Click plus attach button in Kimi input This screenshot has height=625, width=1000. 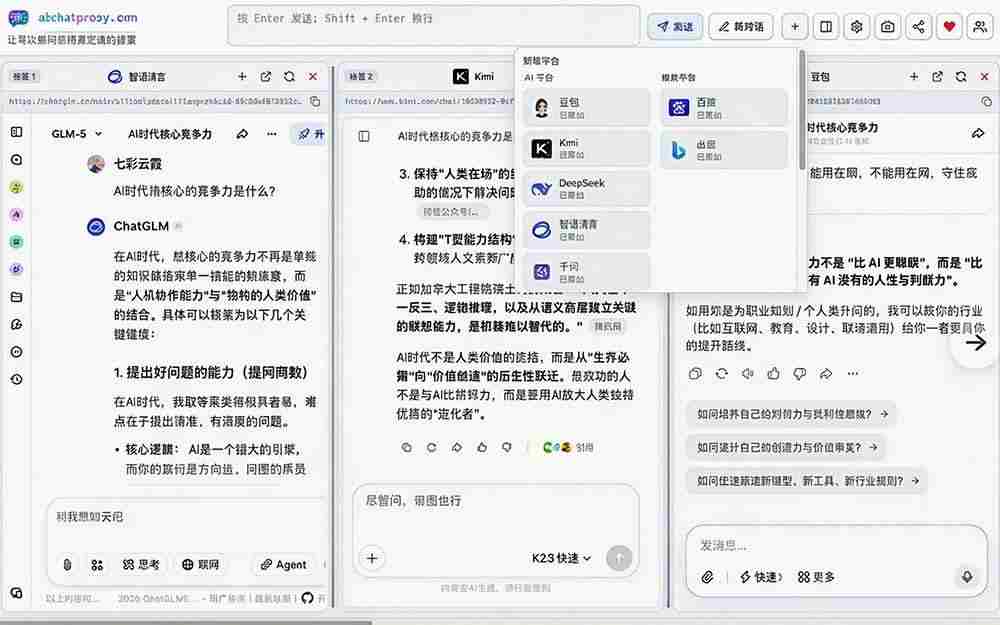click(372, 559)
